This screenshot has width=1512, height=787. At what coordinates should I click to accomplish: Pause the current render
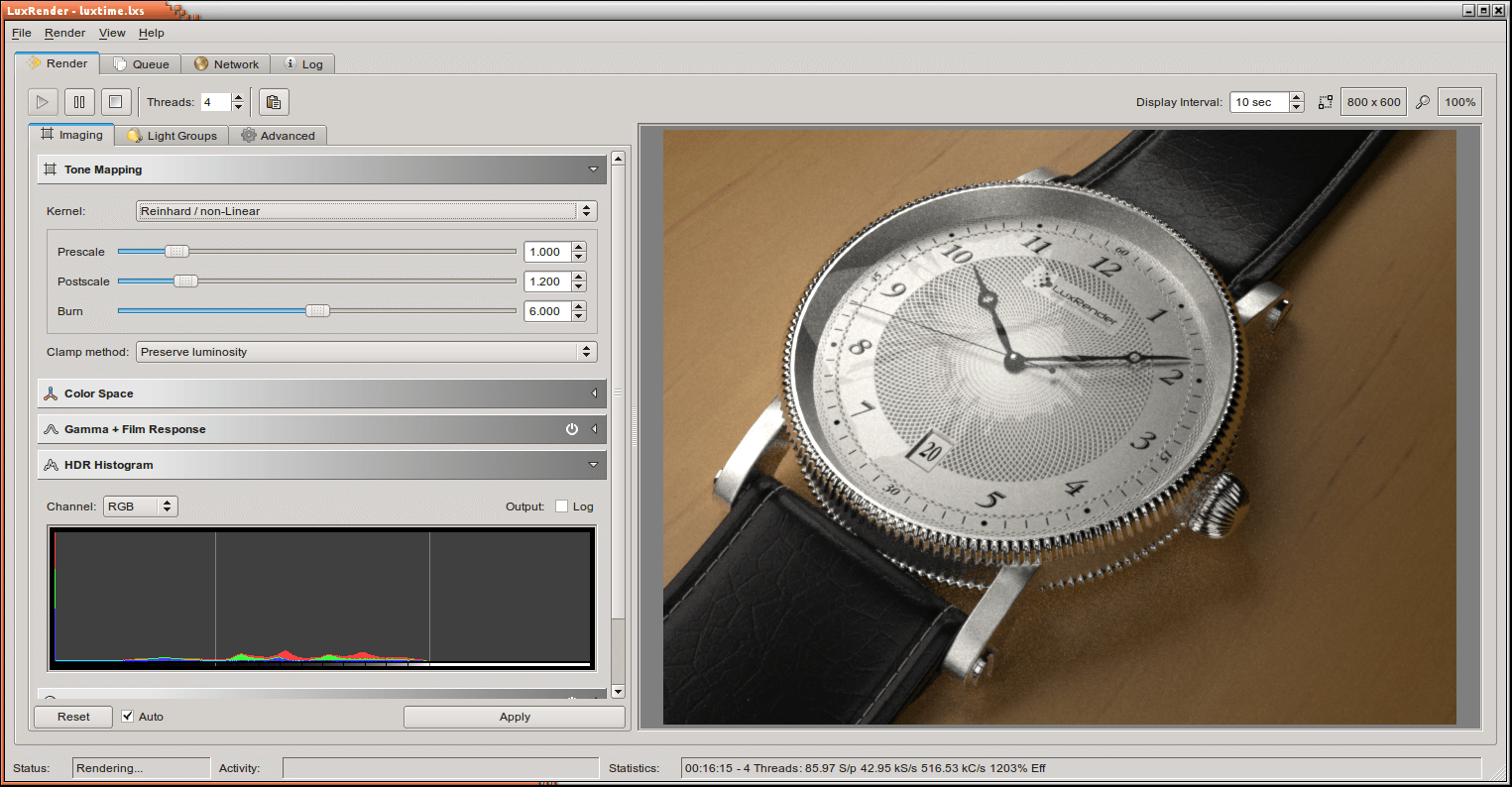pos(79,101)
